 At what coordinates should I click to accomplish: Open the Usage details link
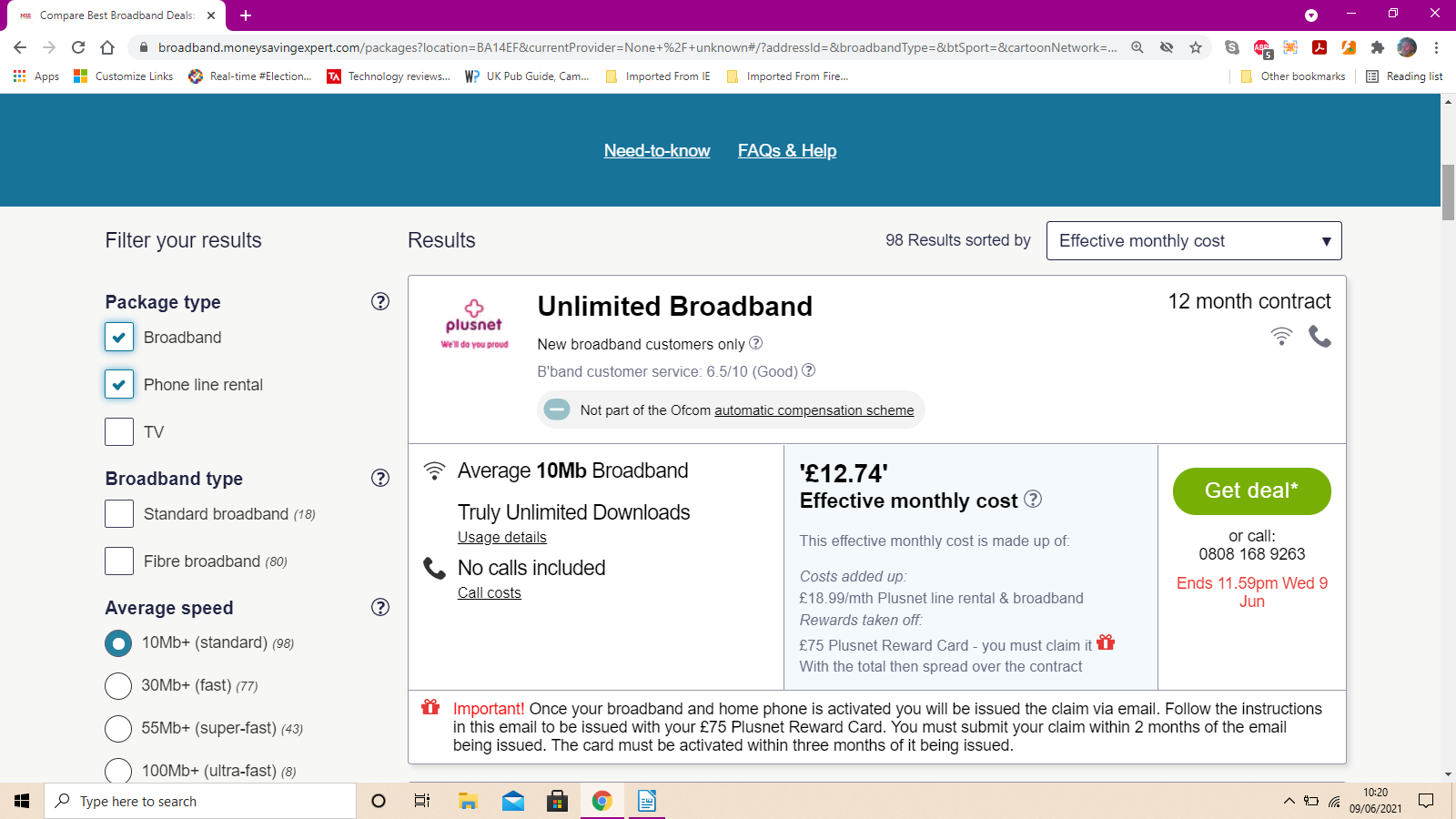pyautogui.click(x=502, y=537)
